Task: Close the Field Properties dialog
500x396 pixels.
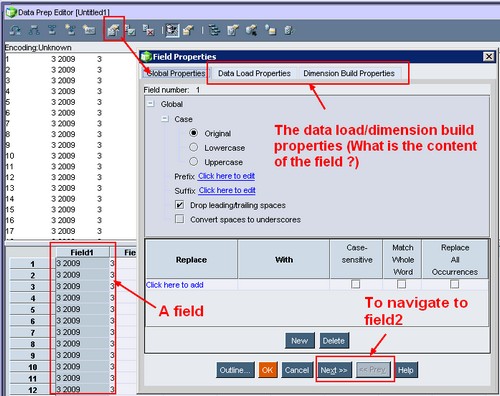Action: click(489, 57)
